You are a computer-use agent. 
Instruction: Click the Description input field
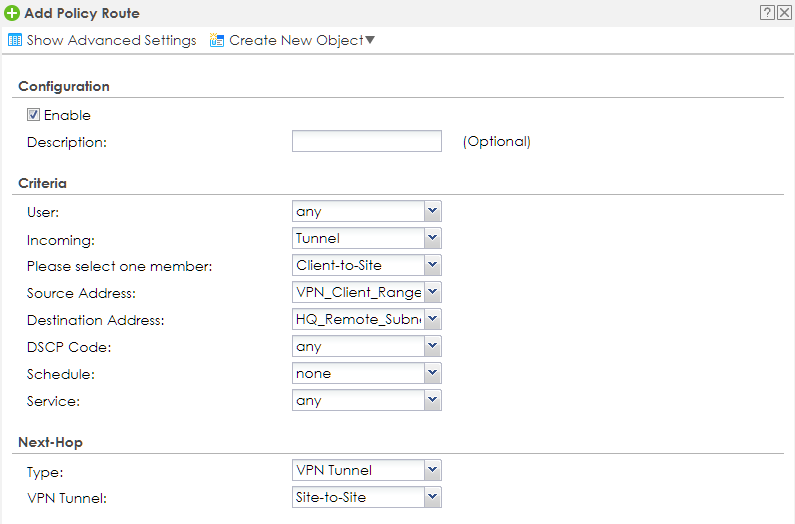point(366,142)
